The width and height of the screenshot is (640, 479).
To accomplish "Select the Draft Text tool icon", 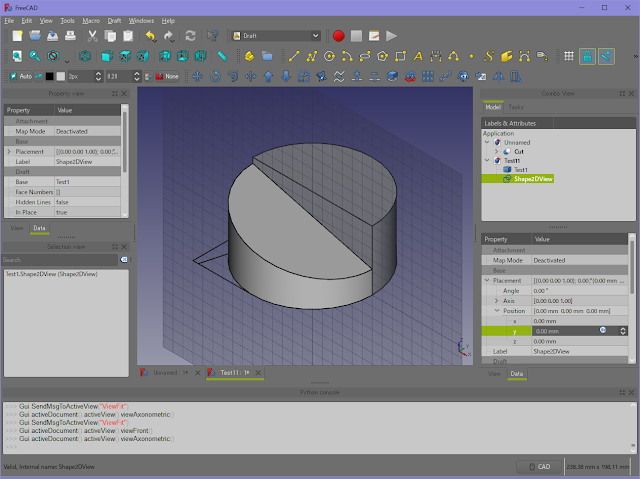I will click(419, 56).
